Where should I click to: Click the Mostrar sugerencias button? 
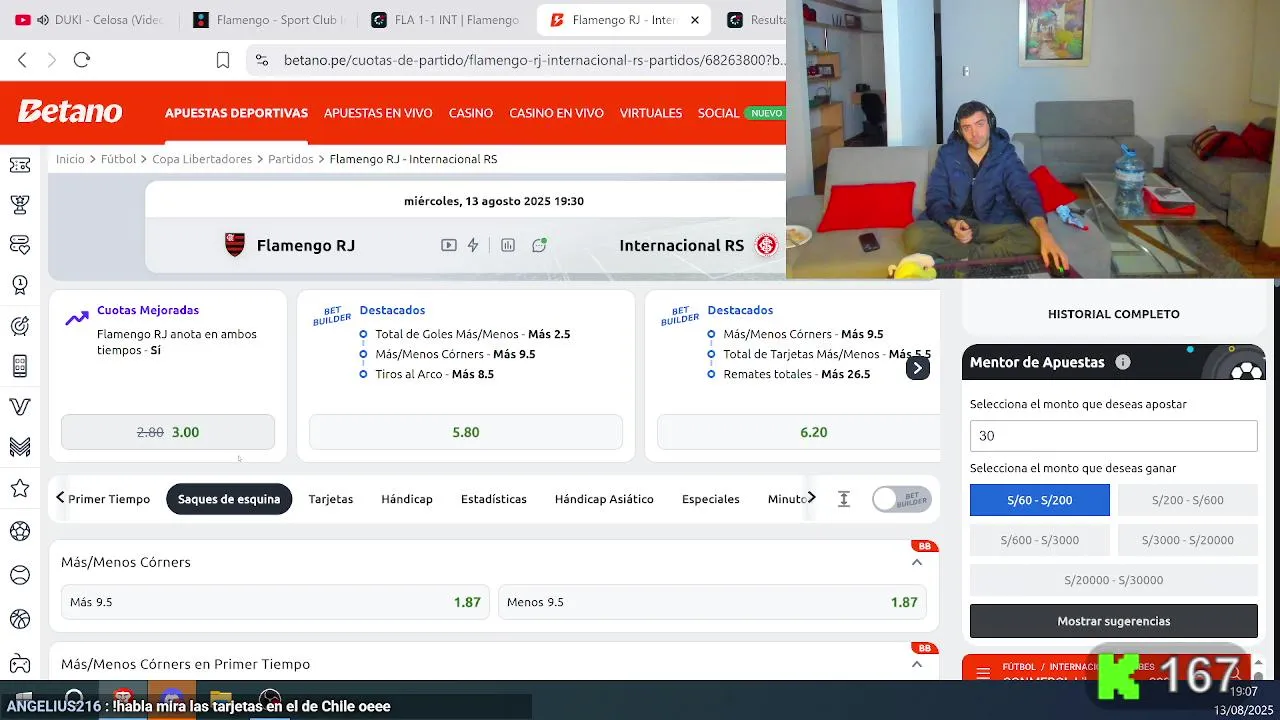click(x=1114, y=621)
